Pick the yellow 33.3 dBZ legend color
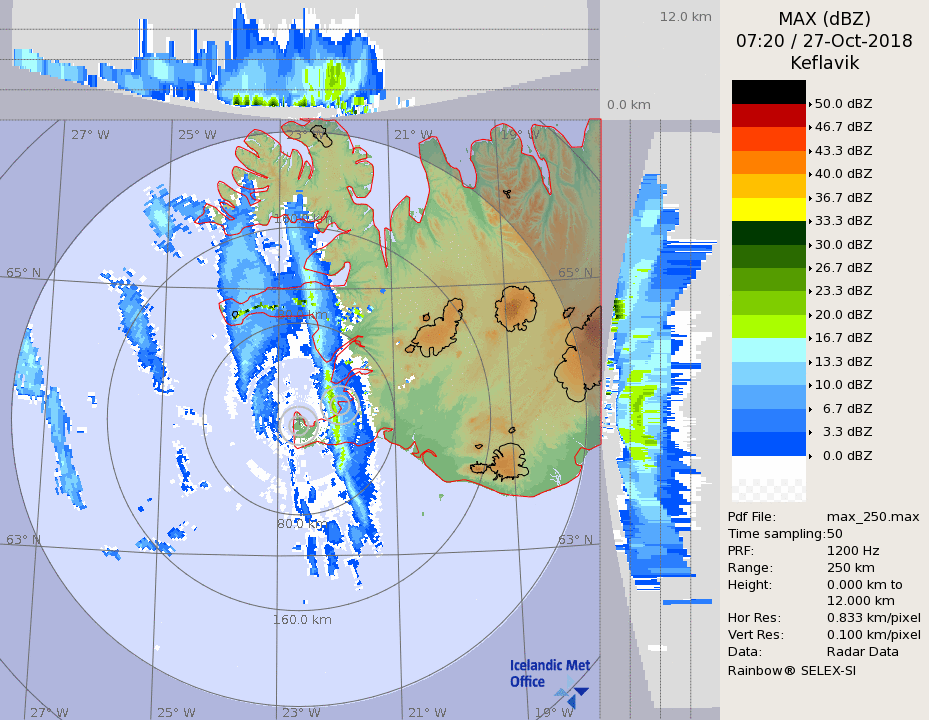This screenshot has height=720, width=929. (x=768, y=209)
